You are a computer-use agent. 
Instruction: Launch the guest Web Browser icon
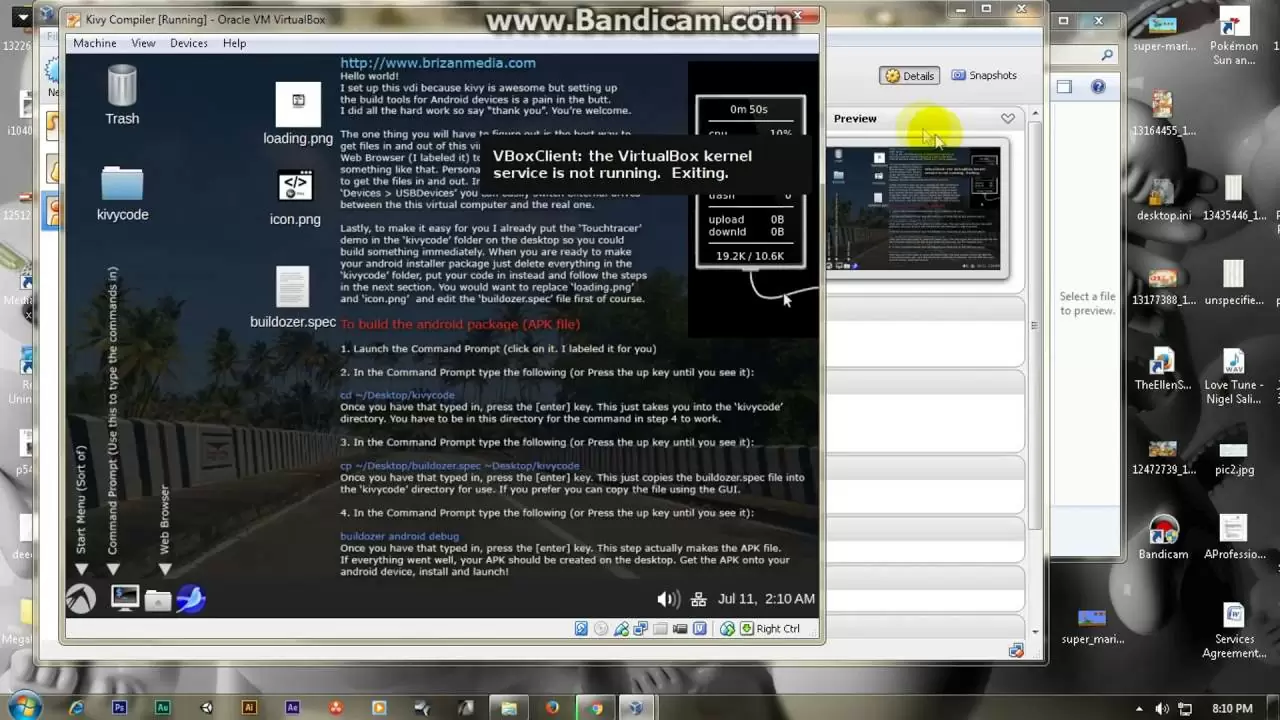click(190, 599)
